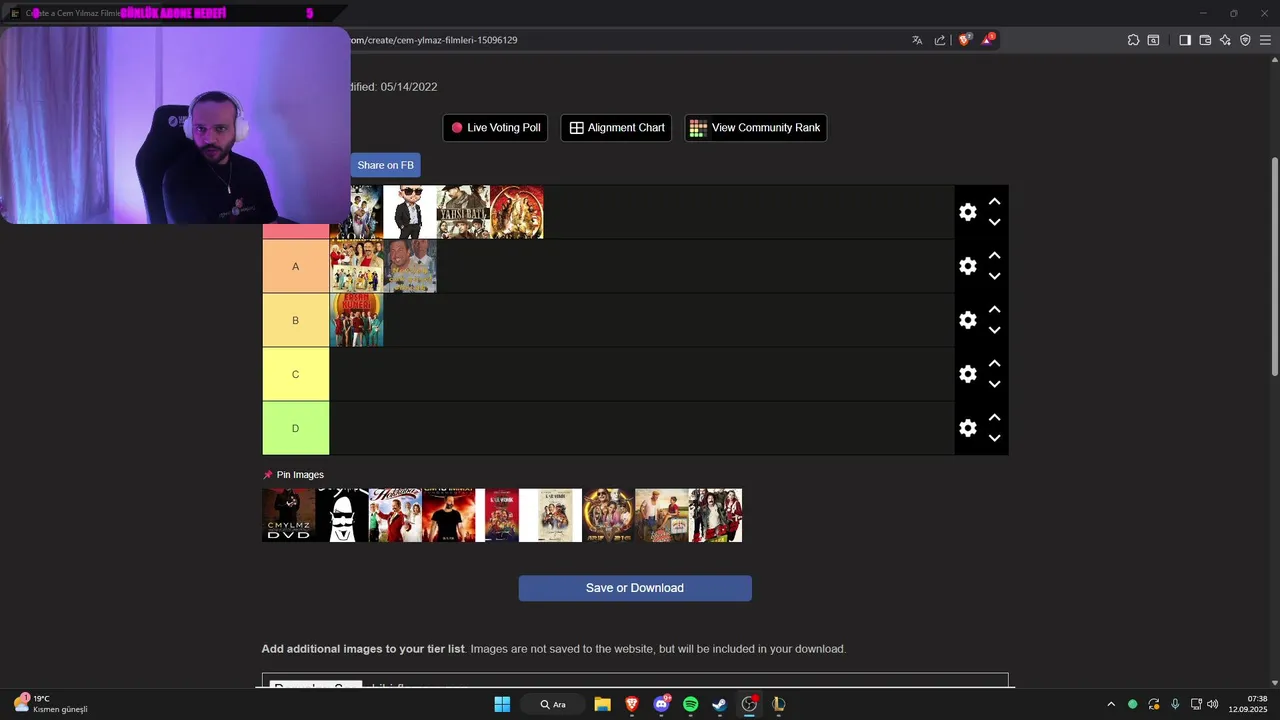This screenshot has height=720, width=1280.
Task: Select the Erşan Kuneri poster in tier B
Action: click(x=356, y=320)
